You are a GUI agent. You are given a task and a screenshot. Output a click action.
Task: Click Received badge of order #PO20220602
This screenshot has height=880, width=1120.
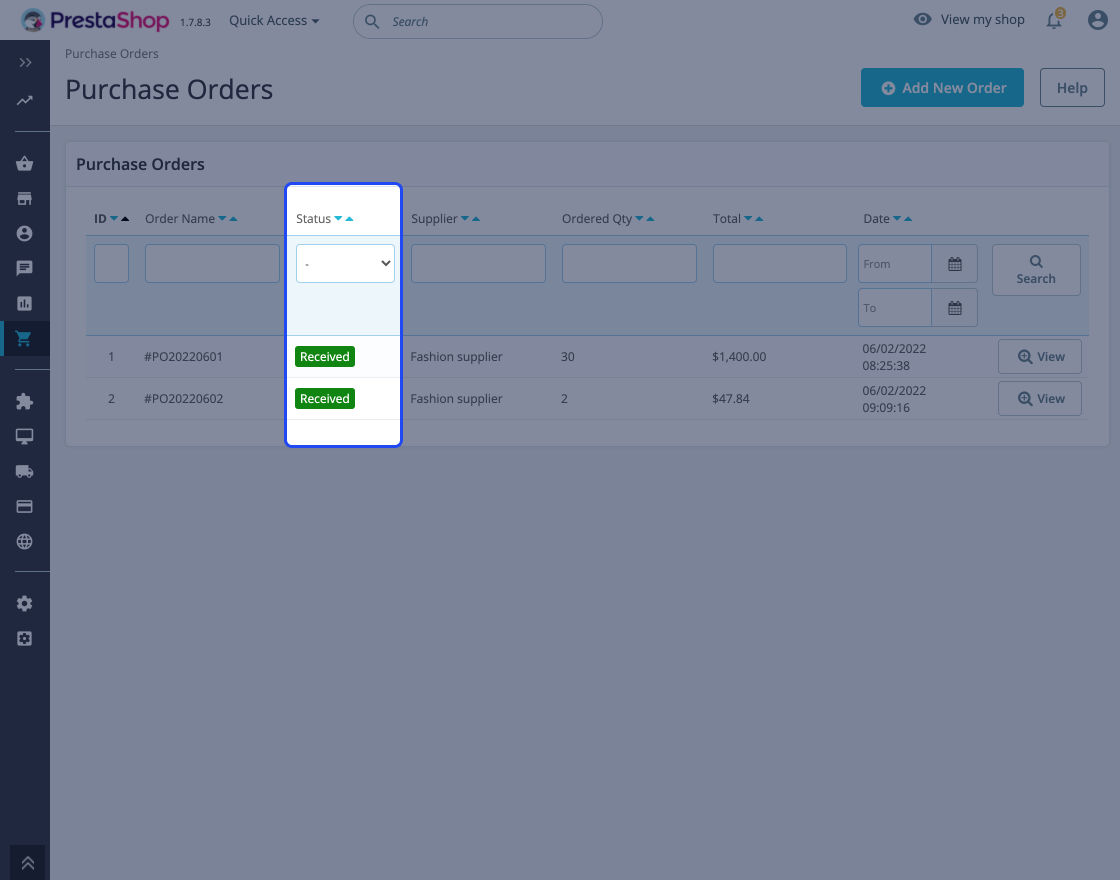tap(325, 399)
